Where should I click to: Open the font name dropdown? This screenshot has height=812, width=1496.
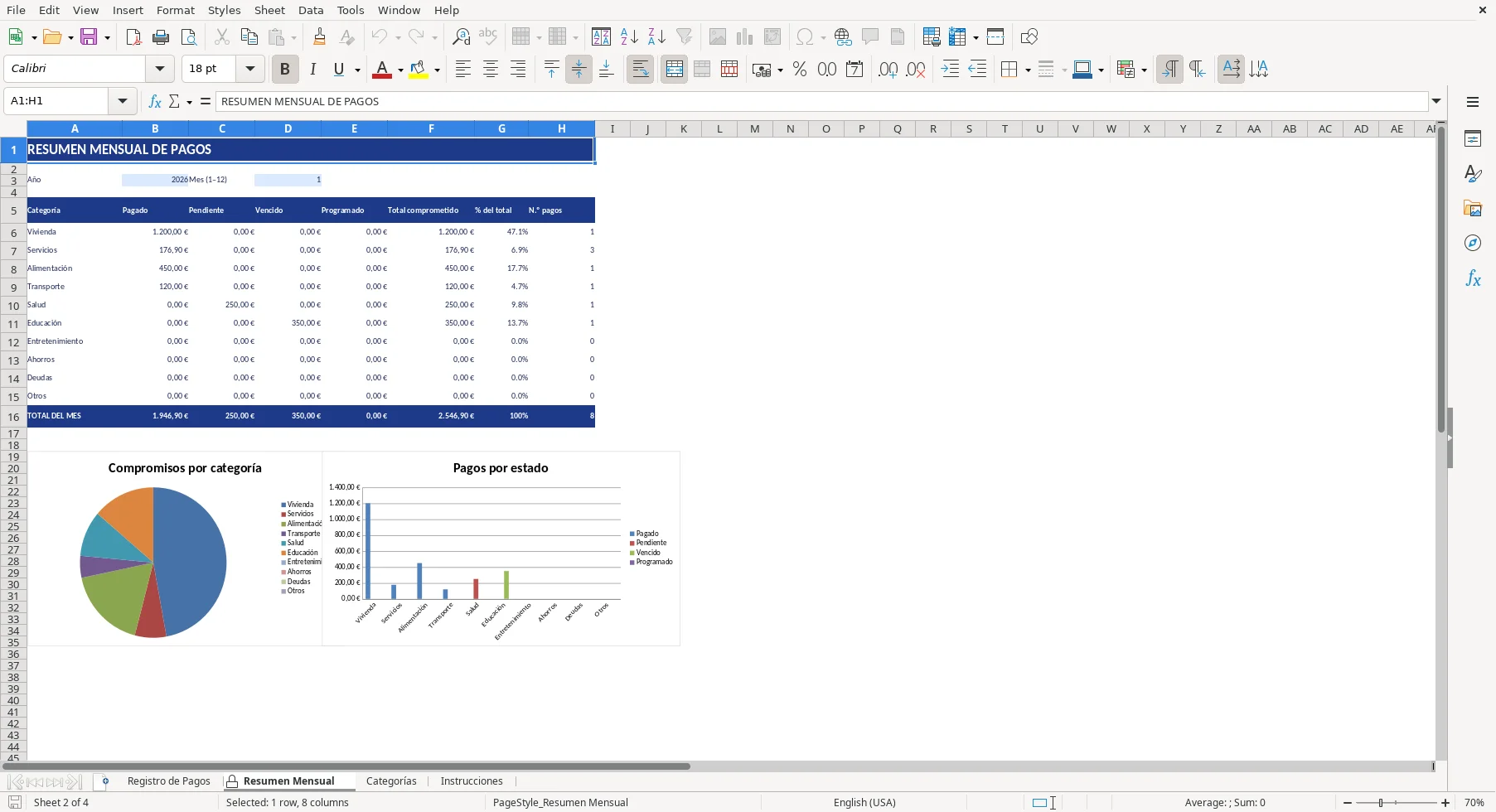click(x=160, y=69)
